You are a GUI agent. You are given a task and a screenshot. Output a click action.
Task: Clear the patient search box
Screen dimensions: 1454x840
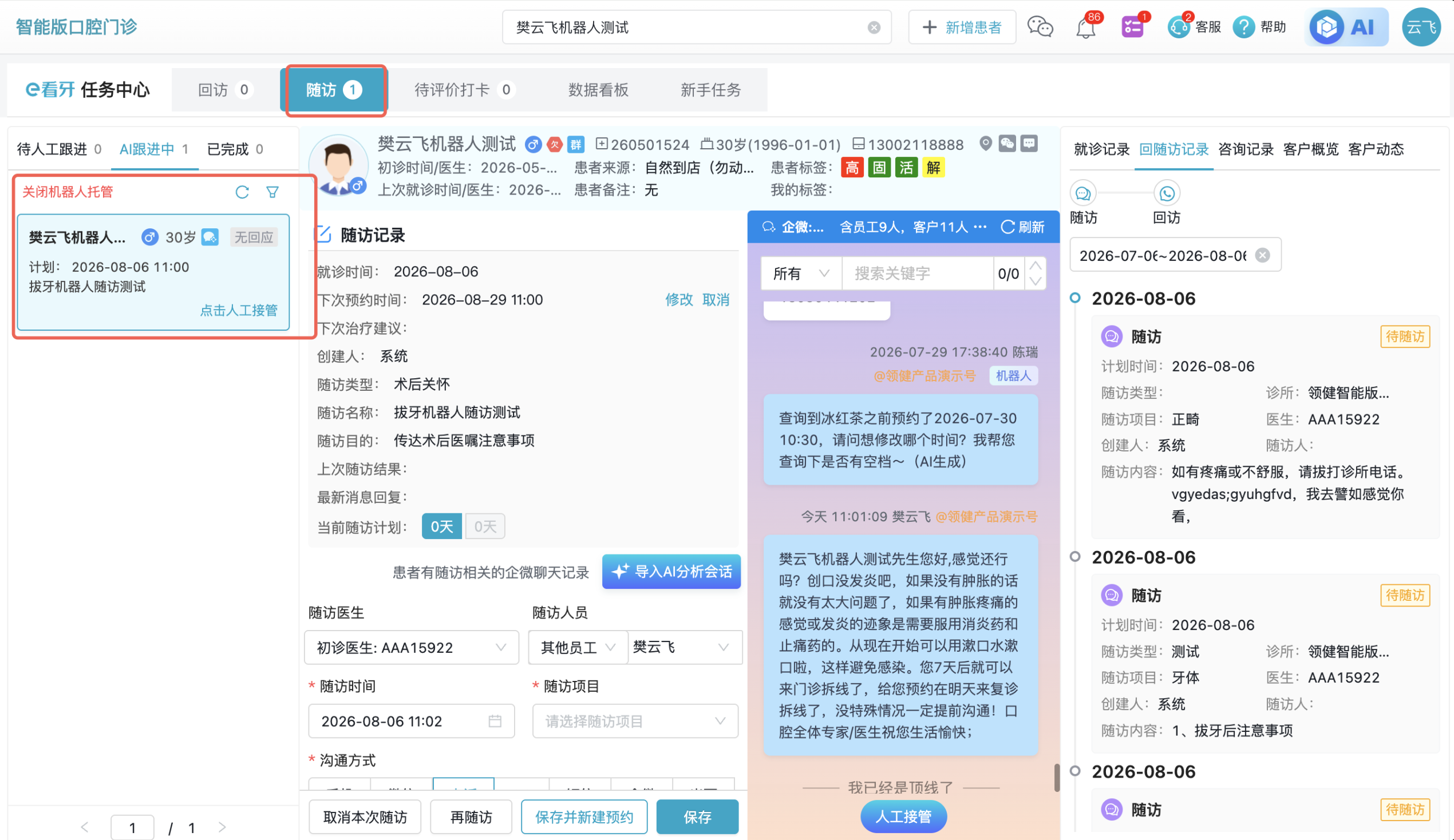(x=874, y=27)
